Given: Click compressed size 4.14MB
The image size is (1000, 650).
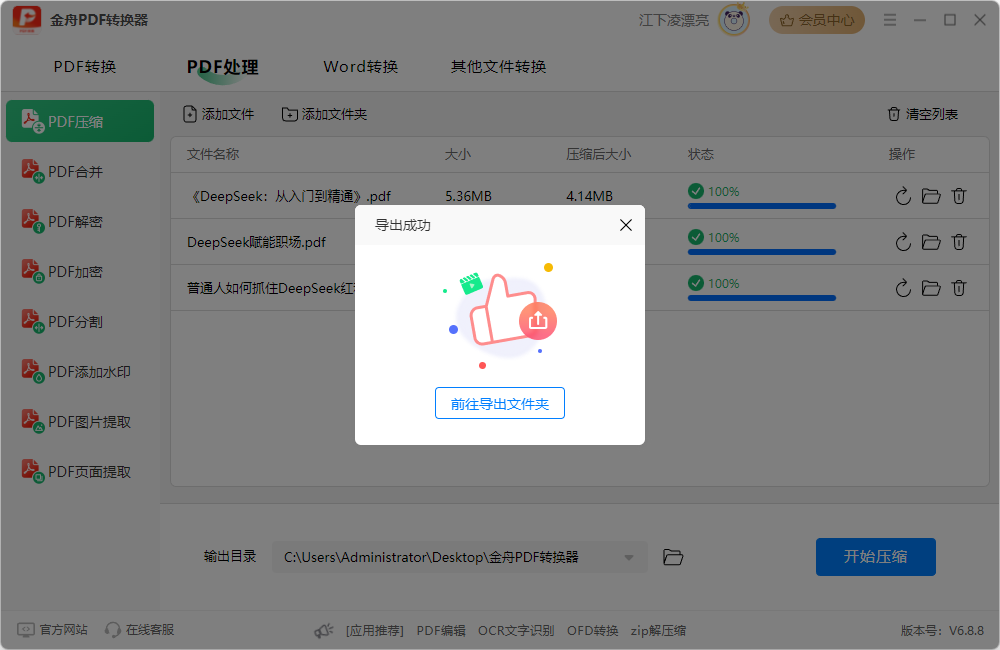Looking at the screenshot, I should pyautogui.click(x=589, y=196).
